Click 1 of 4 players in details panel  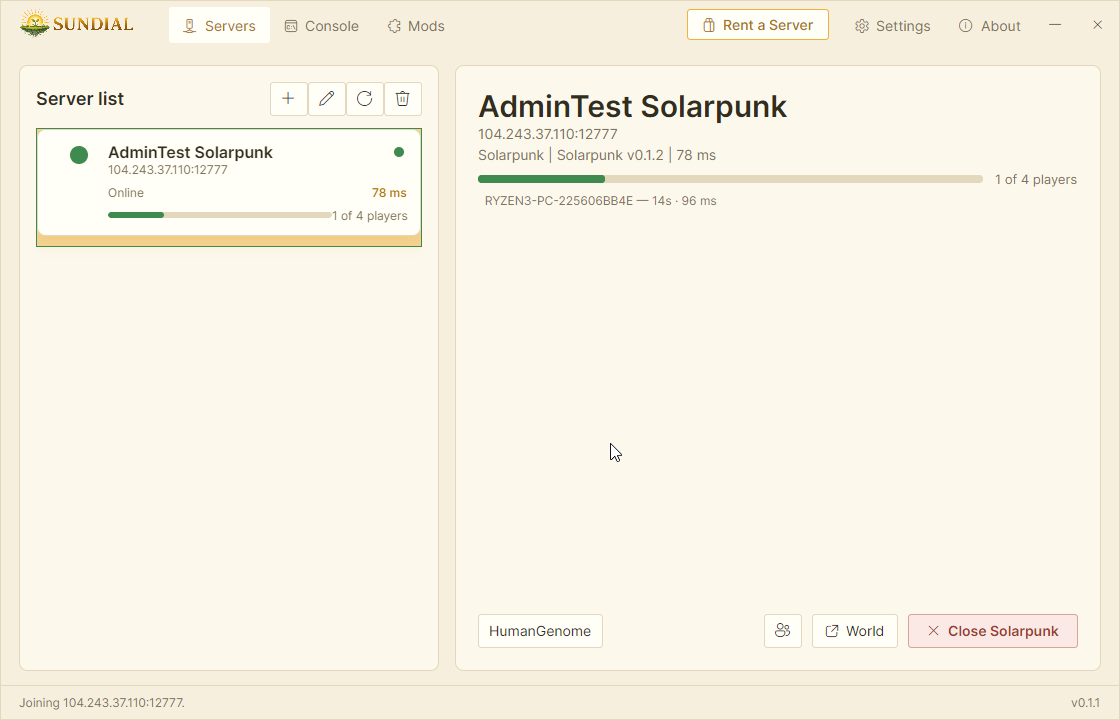(1036, 179)
